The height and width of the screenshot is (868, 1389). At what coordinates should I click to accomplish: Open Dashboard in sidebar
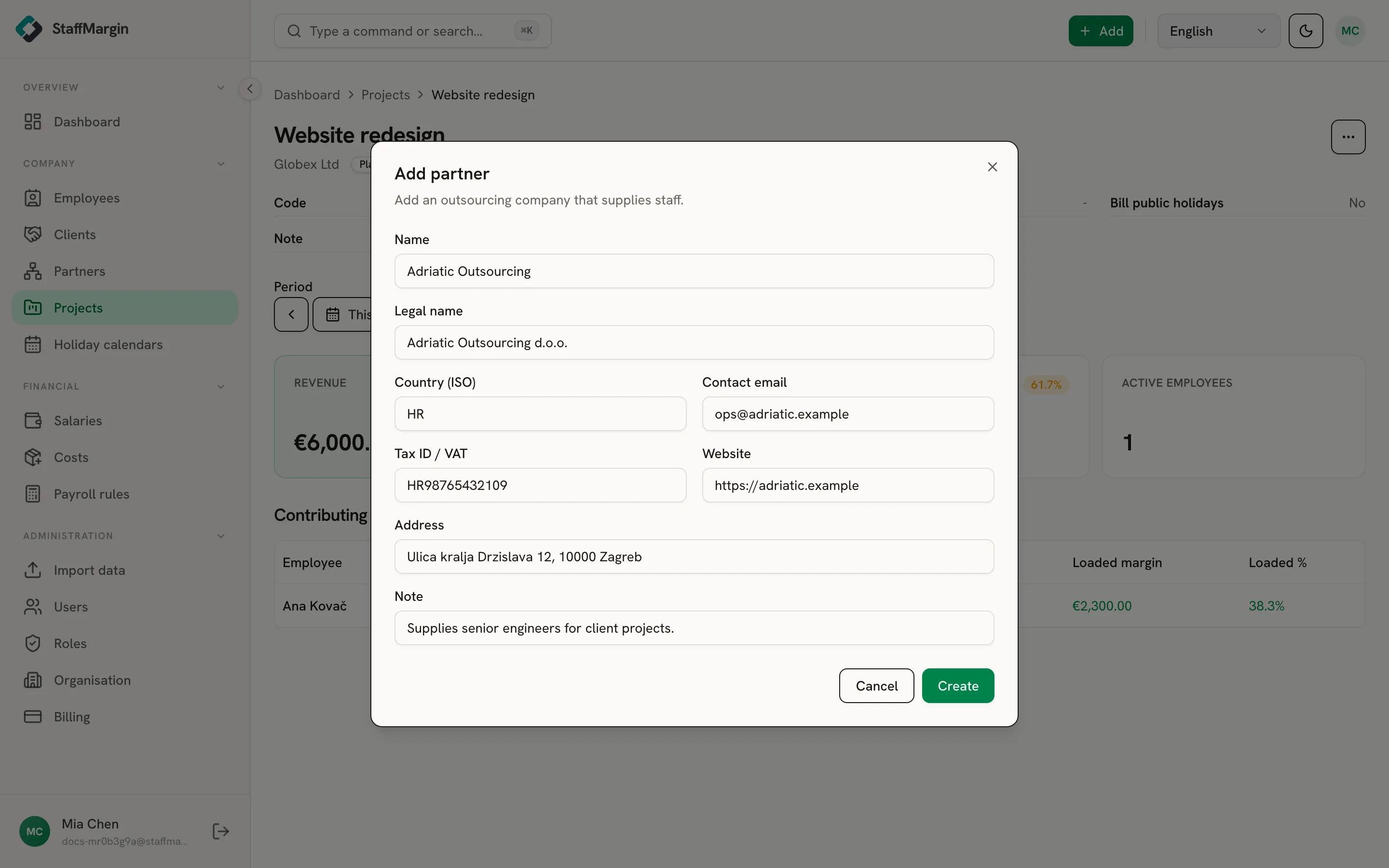[x=124, y=122]
